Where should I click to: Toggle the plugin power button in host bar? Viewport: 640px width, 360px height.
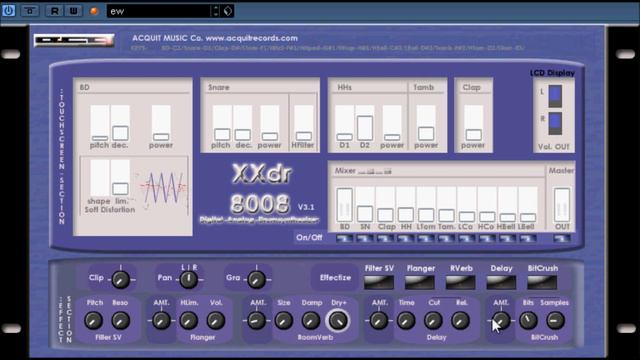pos(9,11)
